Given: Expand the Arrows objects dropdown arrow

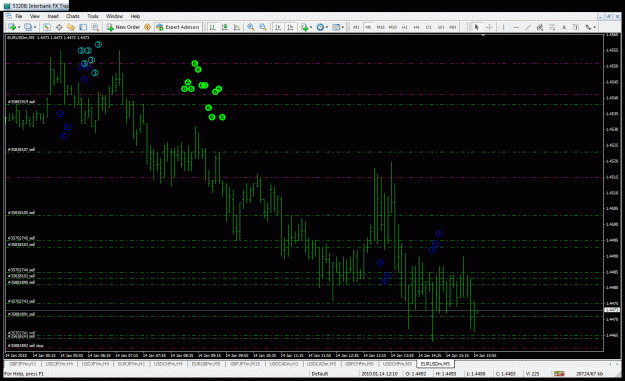Looking at the screenshot, I should pyautogui.click(x=595, y=27).
